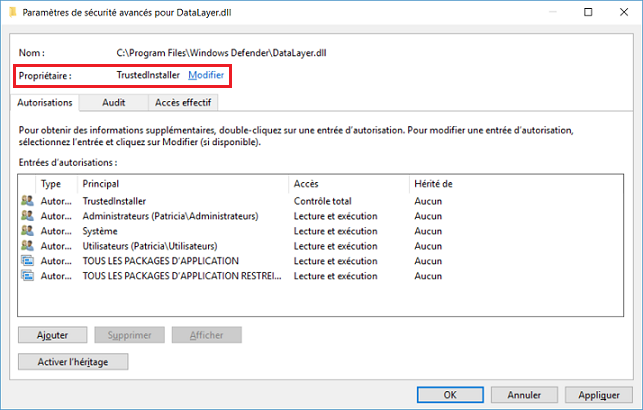Click the folder icon in the title bar
This screenshot has width=643, height=410.
[13, 12]
